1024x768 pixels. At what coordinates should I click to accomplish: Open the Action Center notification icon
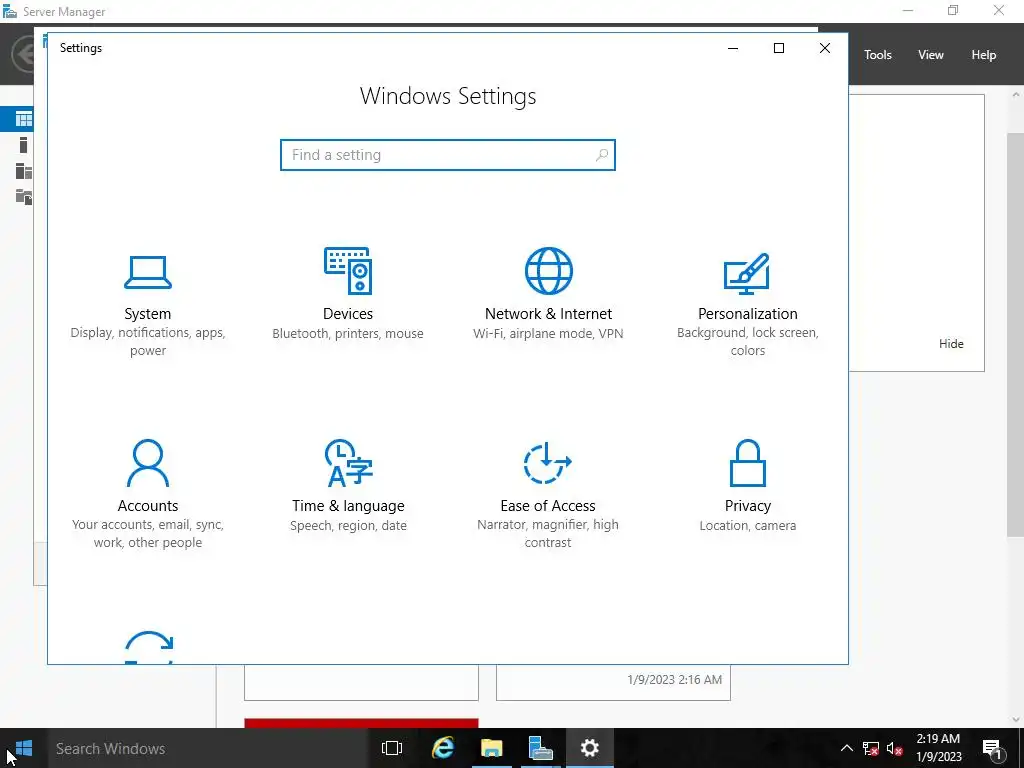992,749
